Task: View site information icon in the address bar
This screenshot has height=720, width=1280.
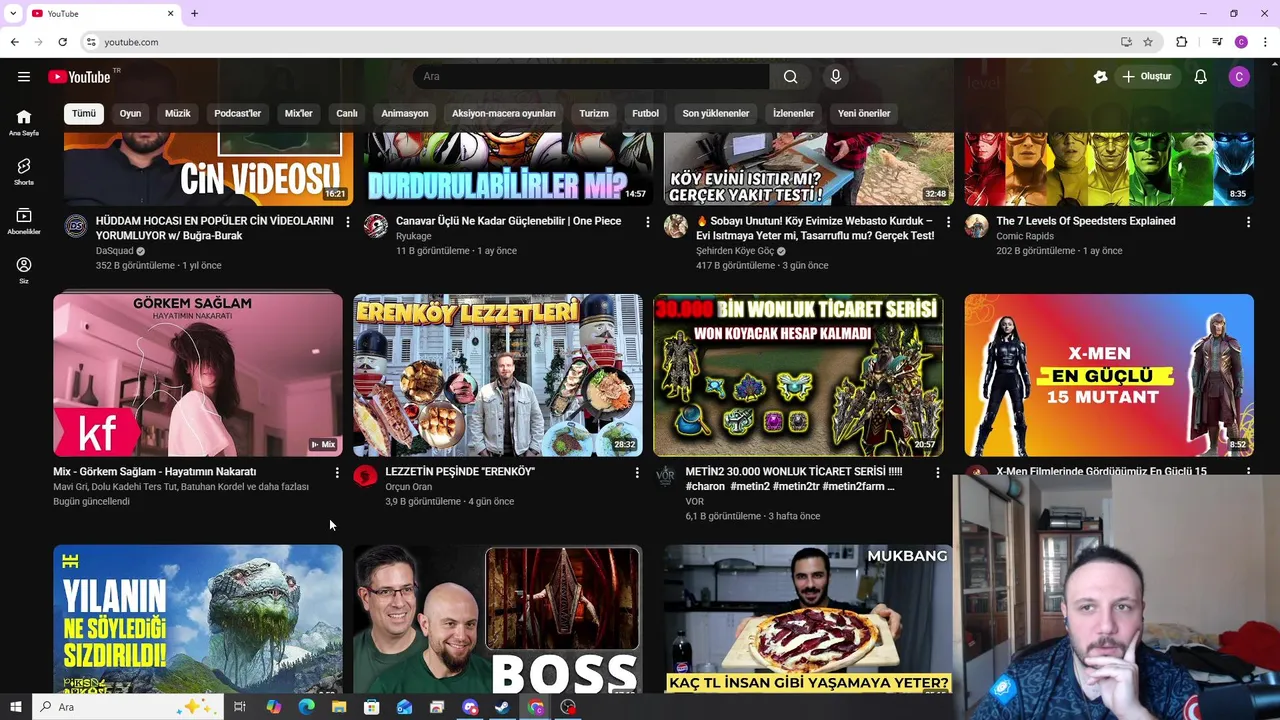Action: coord(91,42)
